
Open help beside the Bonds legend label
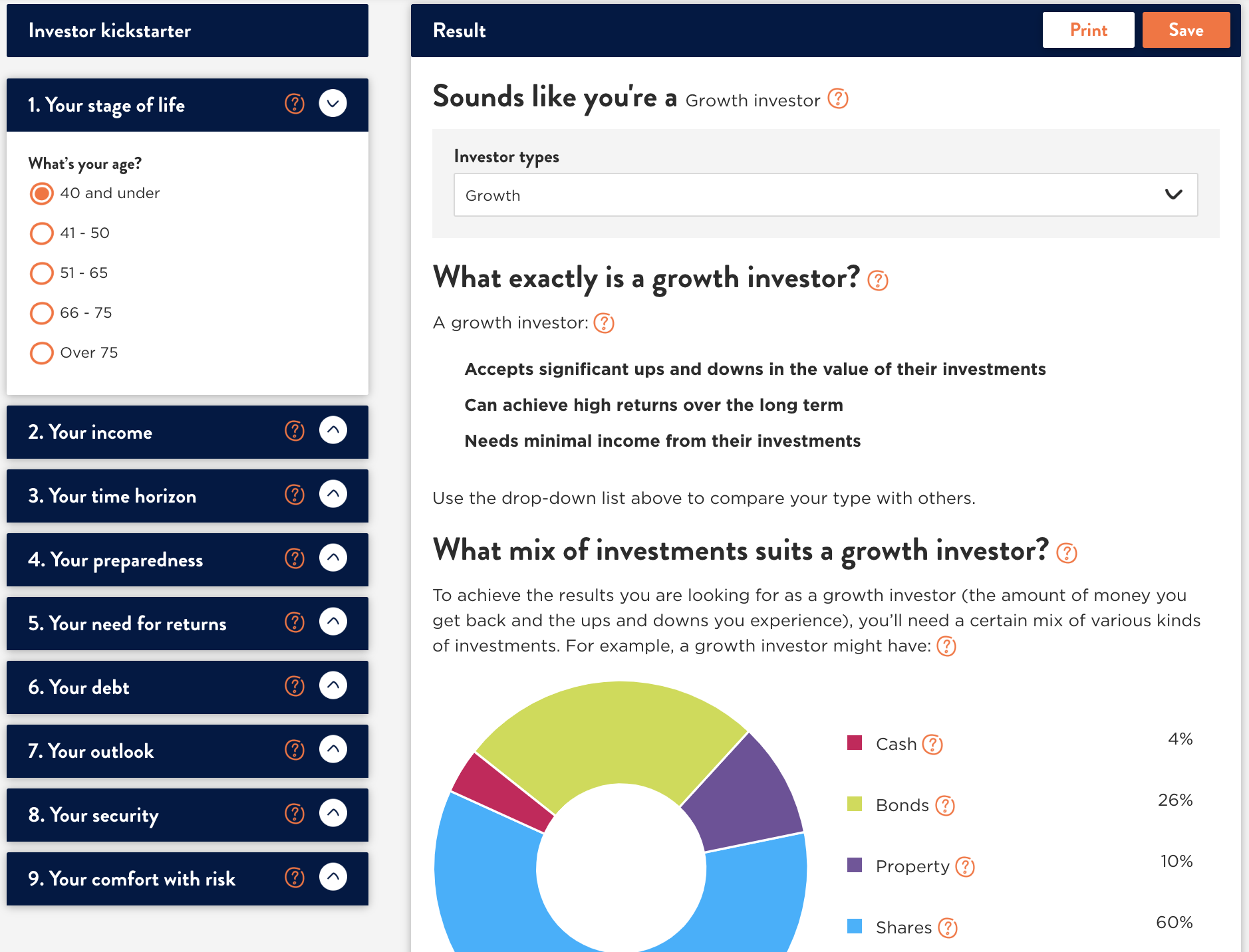(x=945, y=805)
